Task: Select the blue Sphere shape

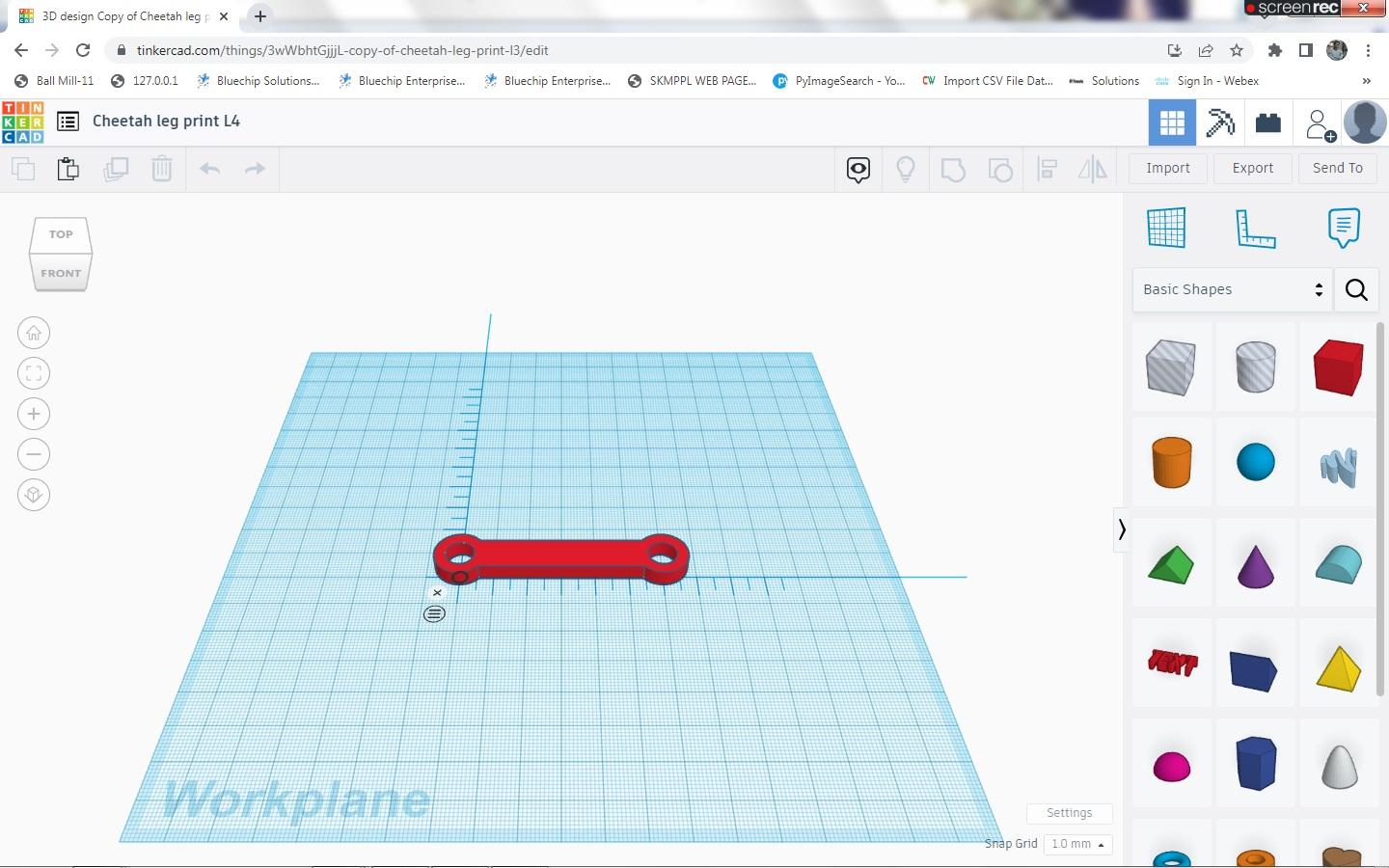Action: tap(1255, 462)
